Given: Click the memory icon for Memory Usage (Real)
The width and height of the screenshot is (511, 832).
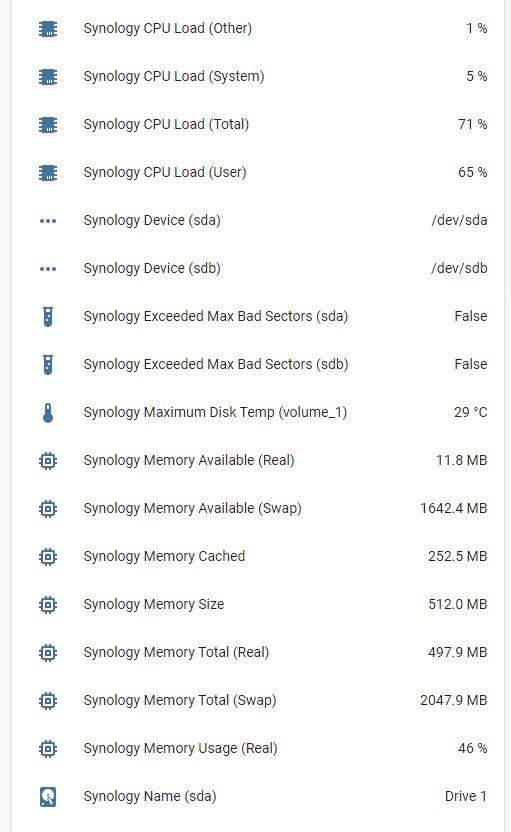Looking at the screenshot, I should [x=48, y=749].
